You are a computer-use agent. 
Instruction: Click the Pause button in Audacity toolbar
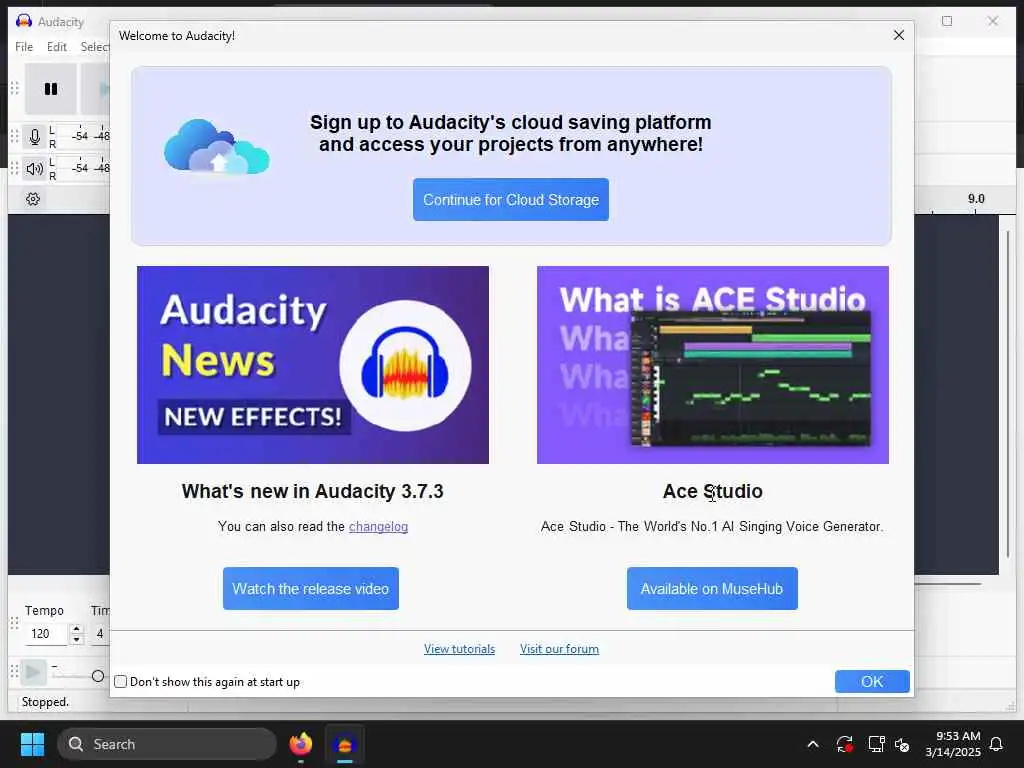(x=51, y=89)
